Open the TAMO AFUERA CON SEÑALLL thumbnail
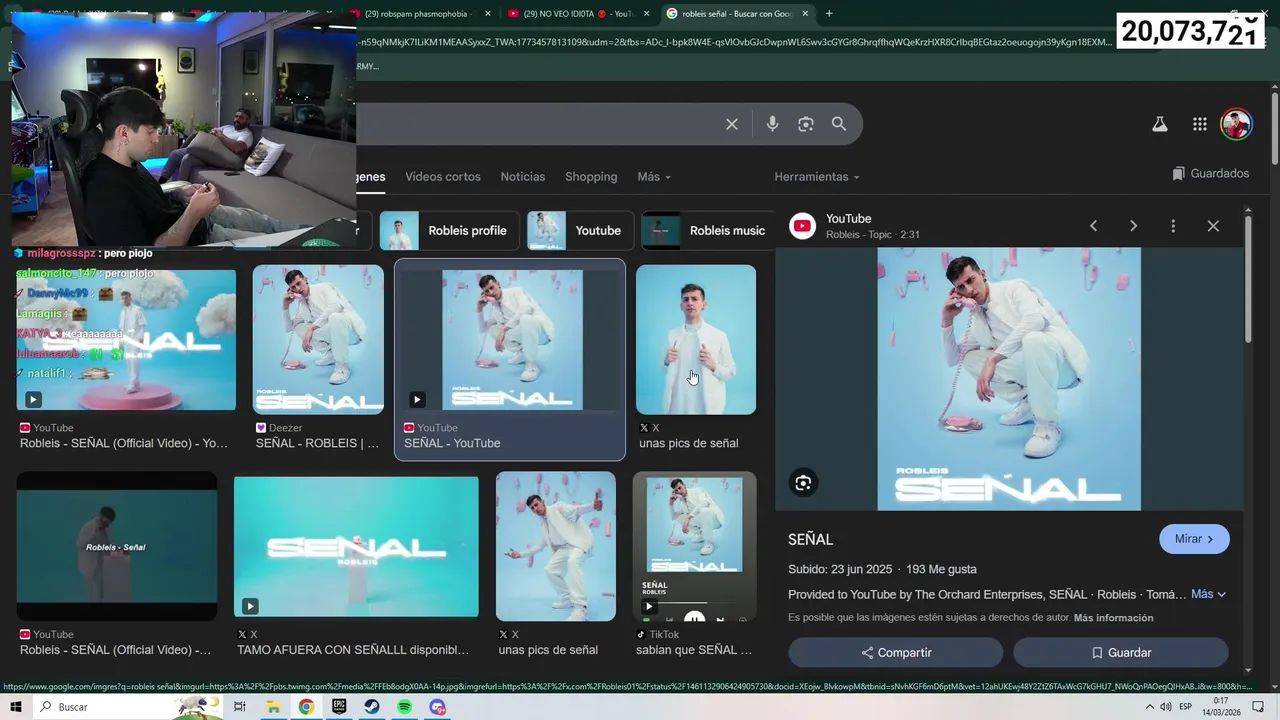1280x720 pixels. 356,547
